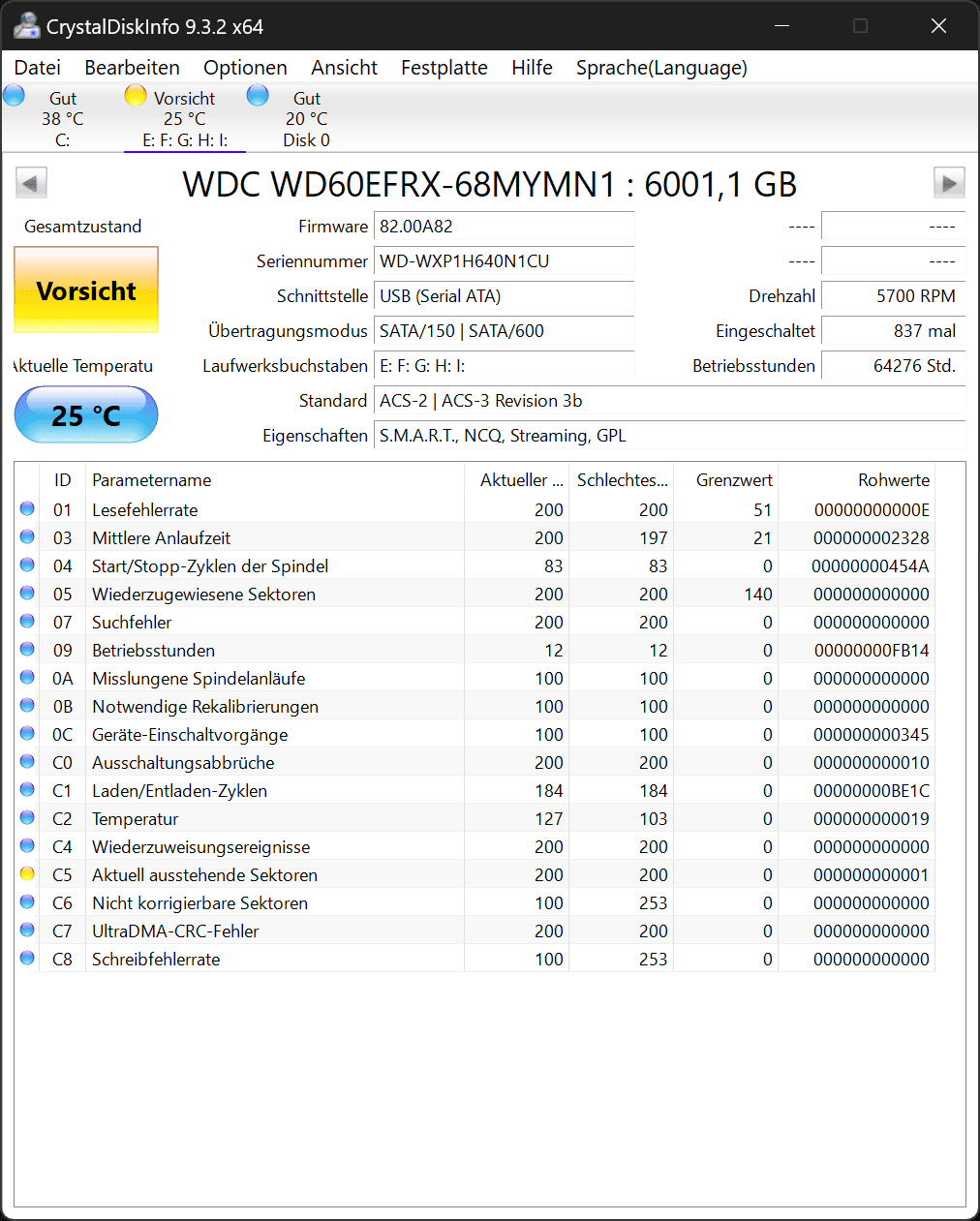Click the blue status orb for Disk 0

pyautogui.click(x=258, y=95)
